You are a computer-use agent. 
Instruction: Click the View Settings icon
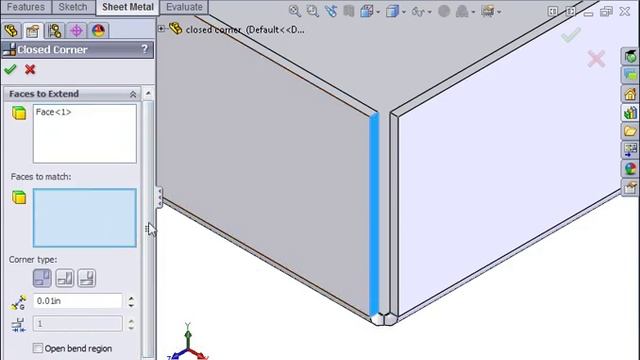tap(488, 11)
